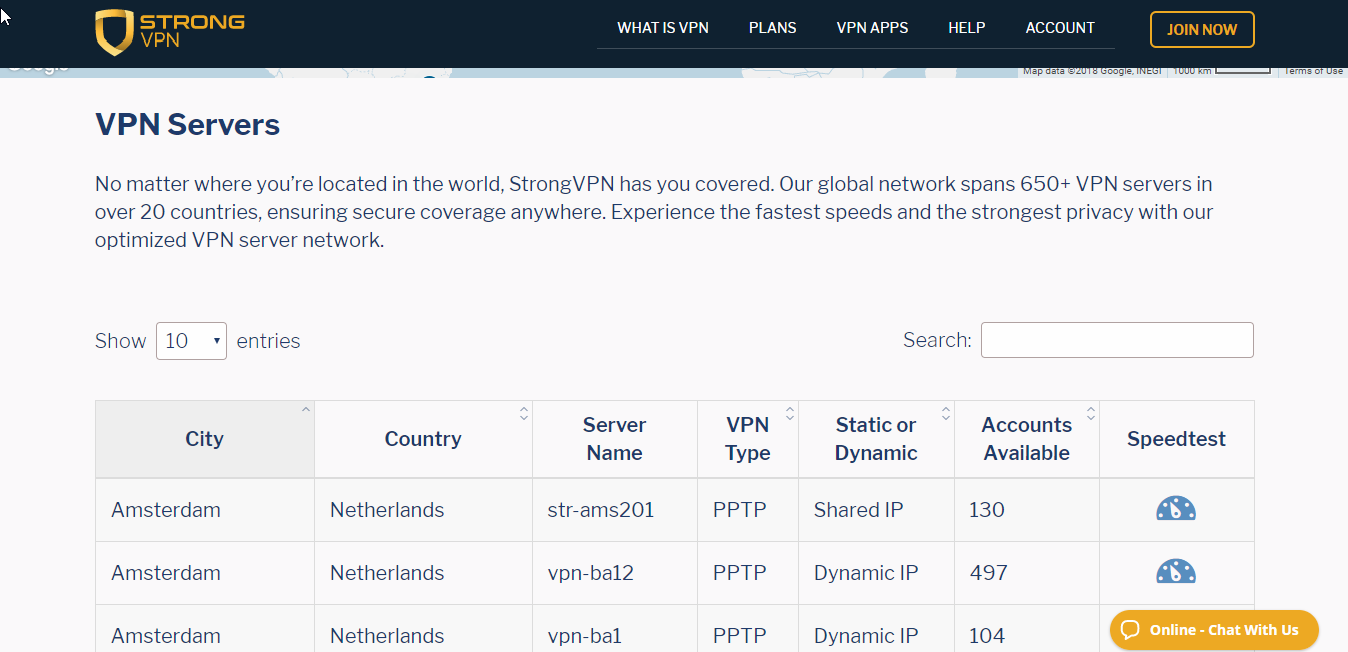
Task: Click accounts available value 497
Action: [989, 573]
